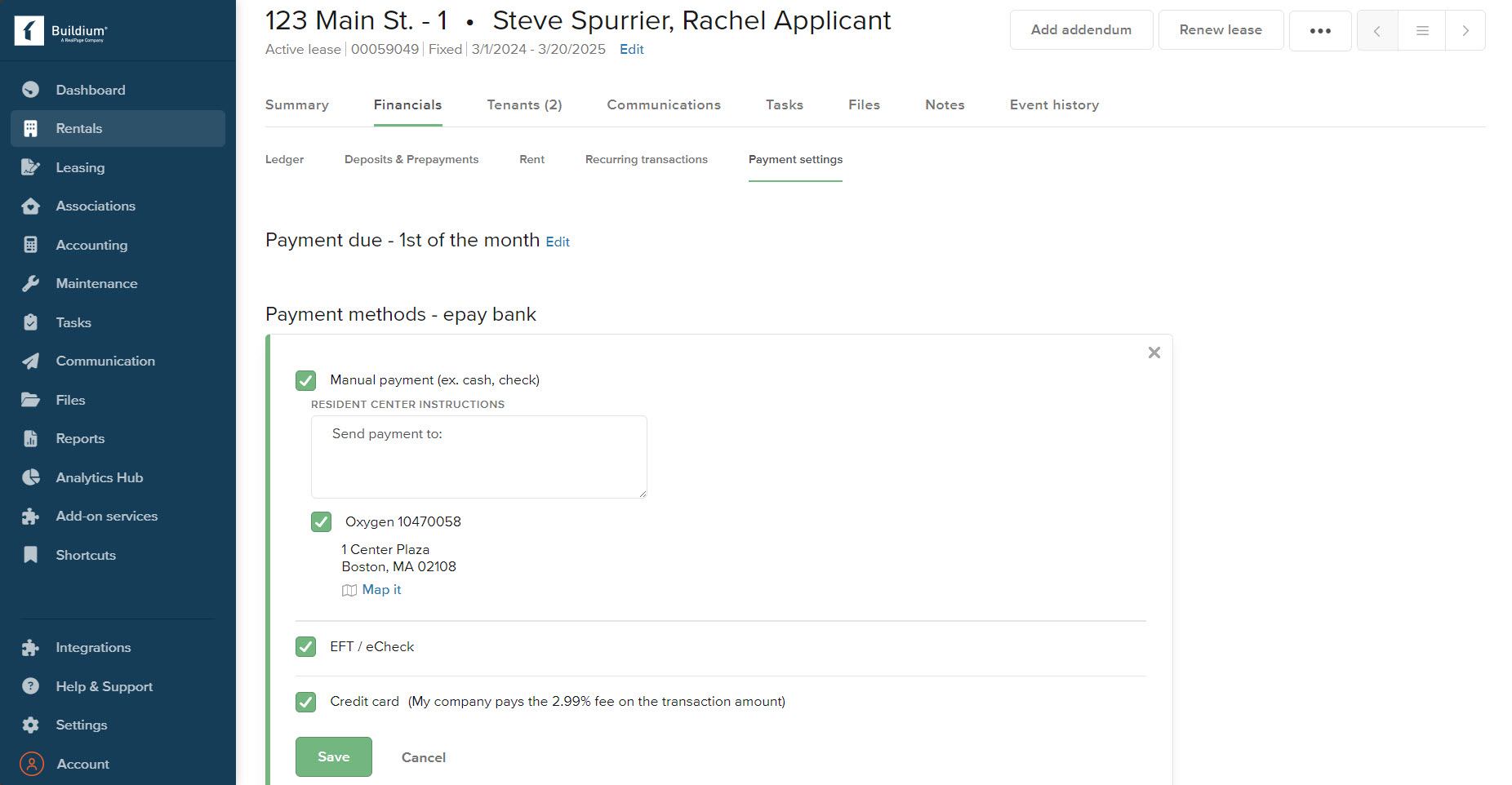Screen dimensions: 1512x785
Task: Open the Buildium logo home
Action: tap(61, 31)
